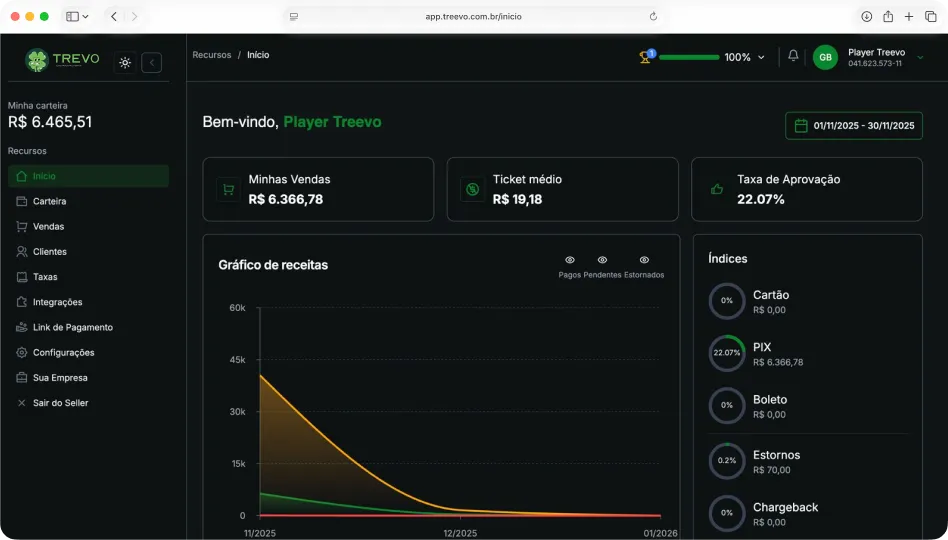The image size is (948, 540).
Task: Click Sair do Seller
Action: click(x=60, y=403)
